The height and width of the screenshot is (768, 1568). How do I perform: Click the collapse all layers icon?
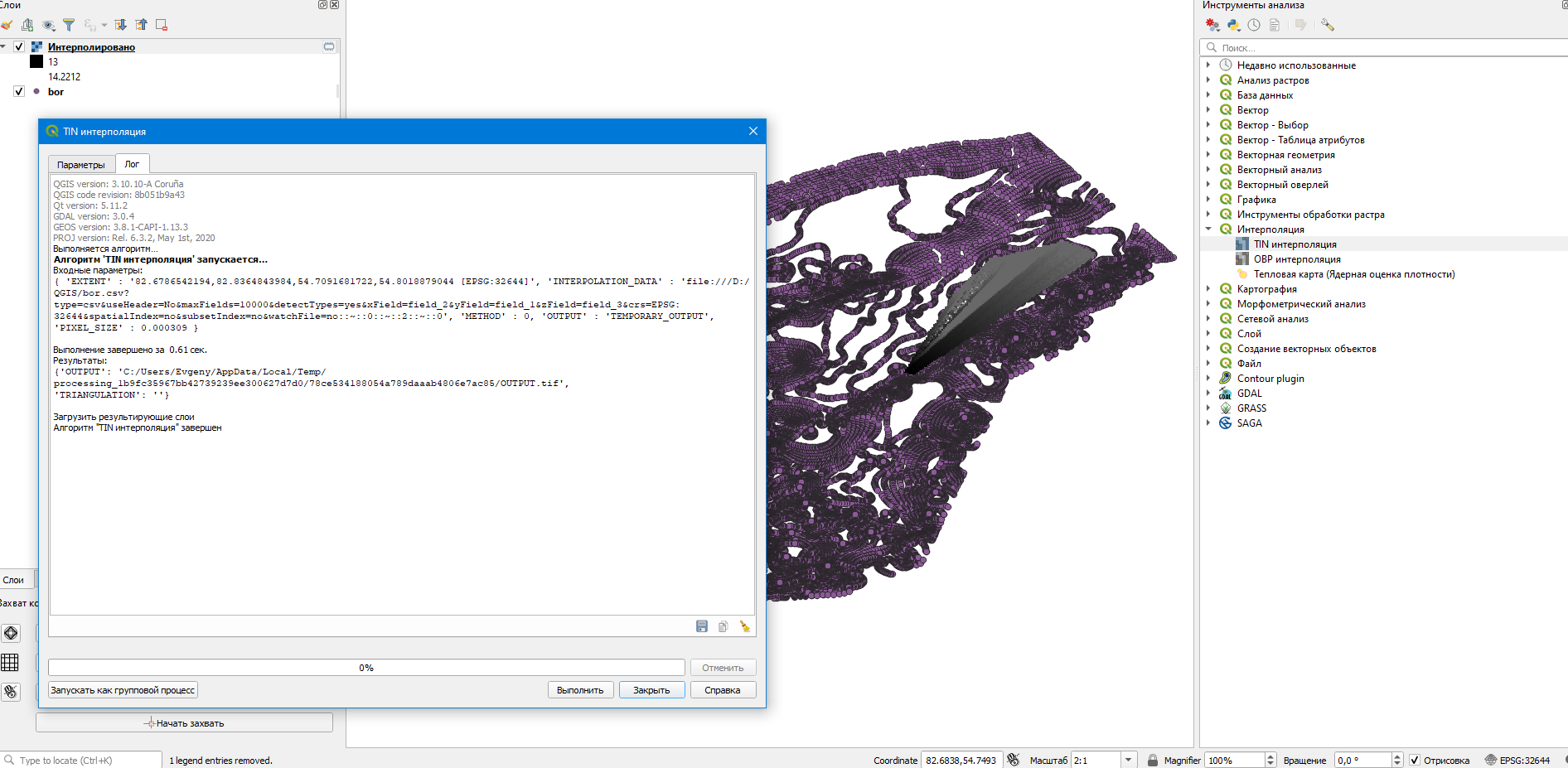point(142,25)
